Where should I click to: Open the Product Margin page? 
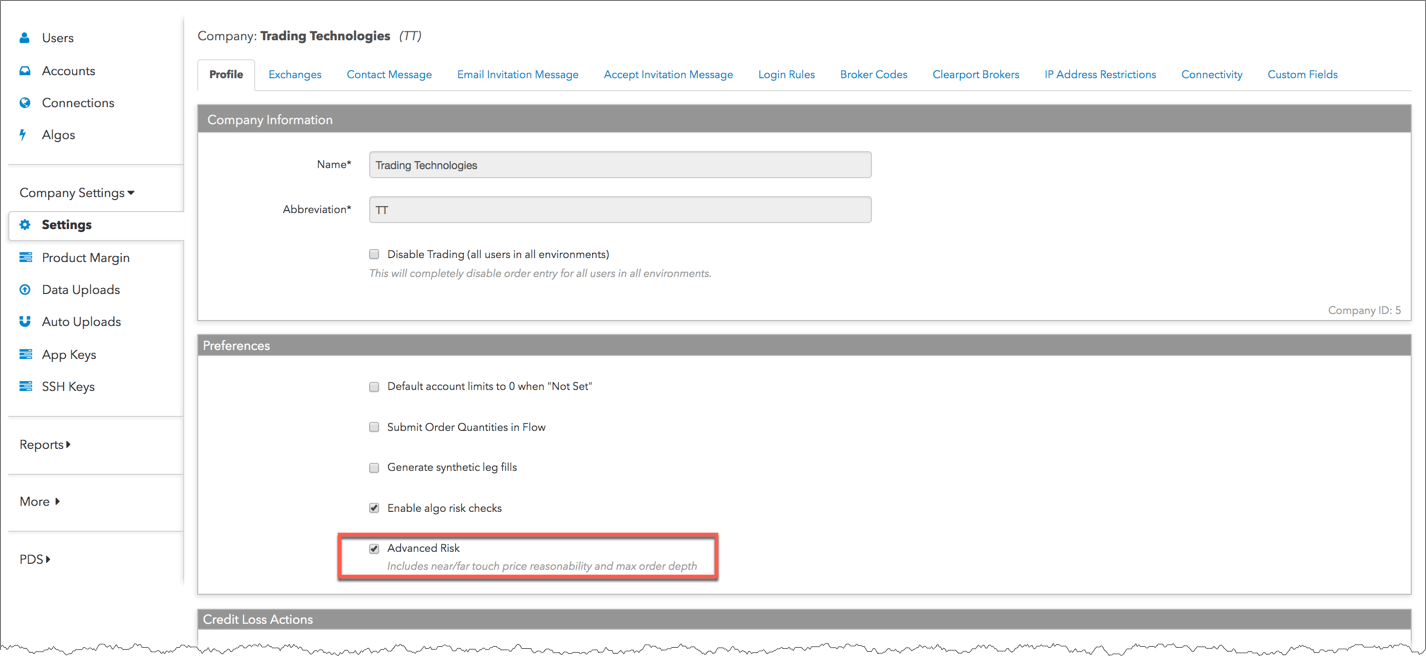(86, 258)
